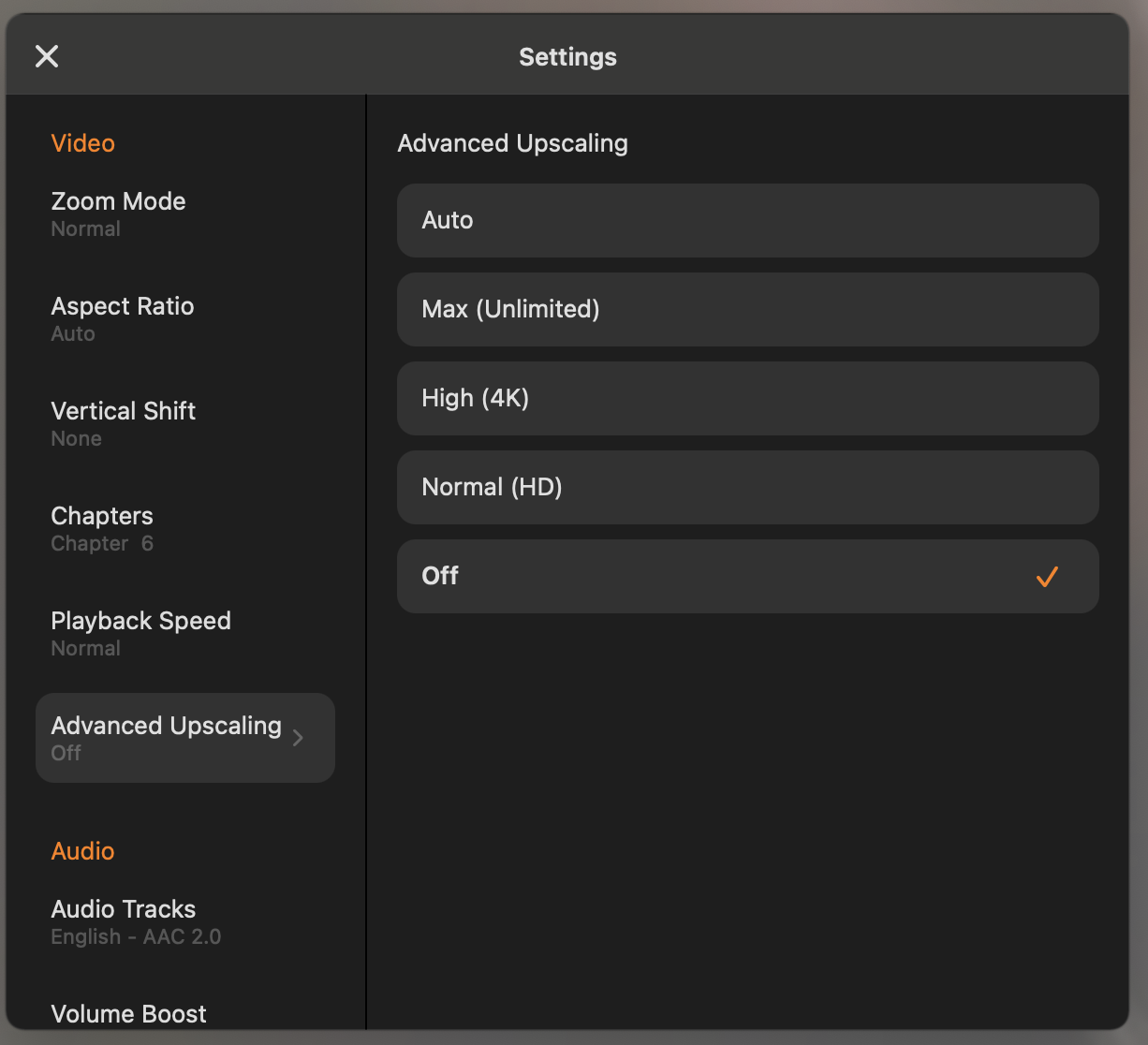Click the Video section header
This screenshot has width=1148, height=1045.
point(83,143)
